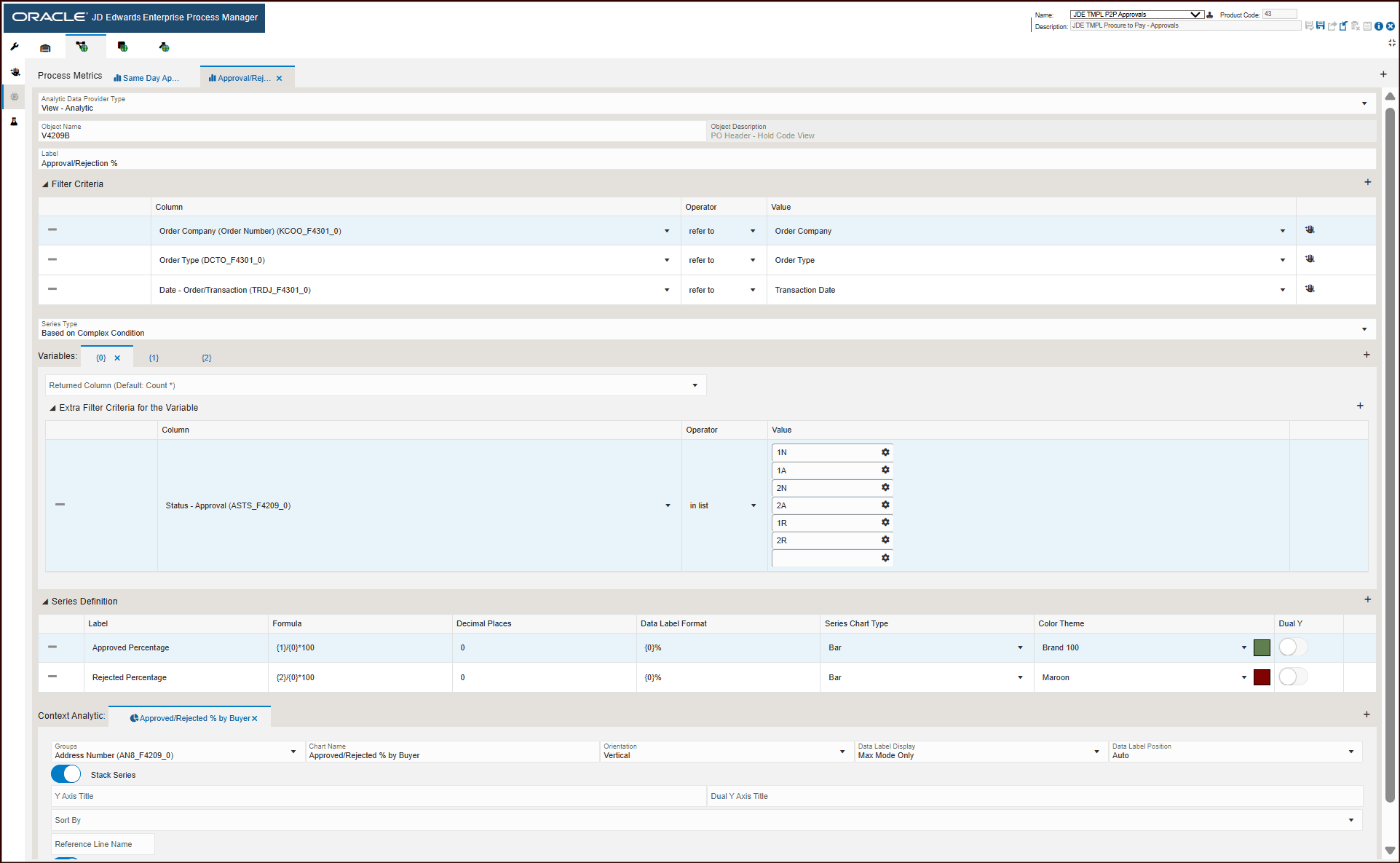Open the Series Type dropdown
Viewport: 1400px width, 863px height.
point(1364,329)
